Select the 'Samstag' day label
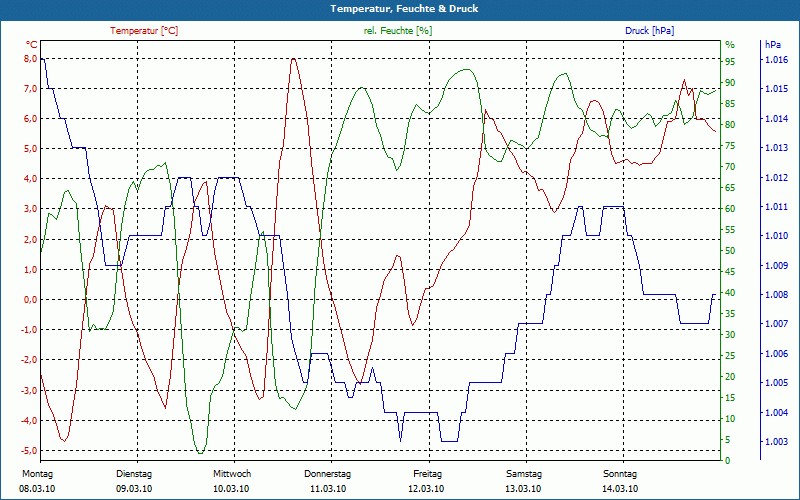800x500 pixels. (x=524, y=474)
